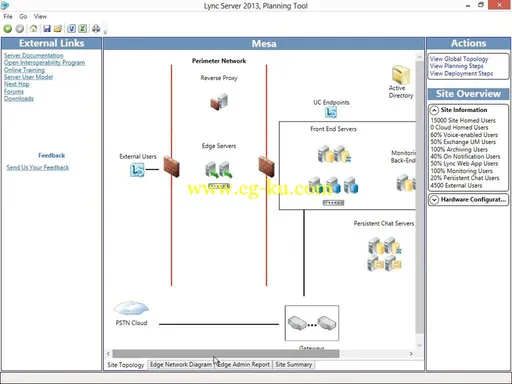
Task: Open Open Interoperability Program link
Action: tap(44, 63)
